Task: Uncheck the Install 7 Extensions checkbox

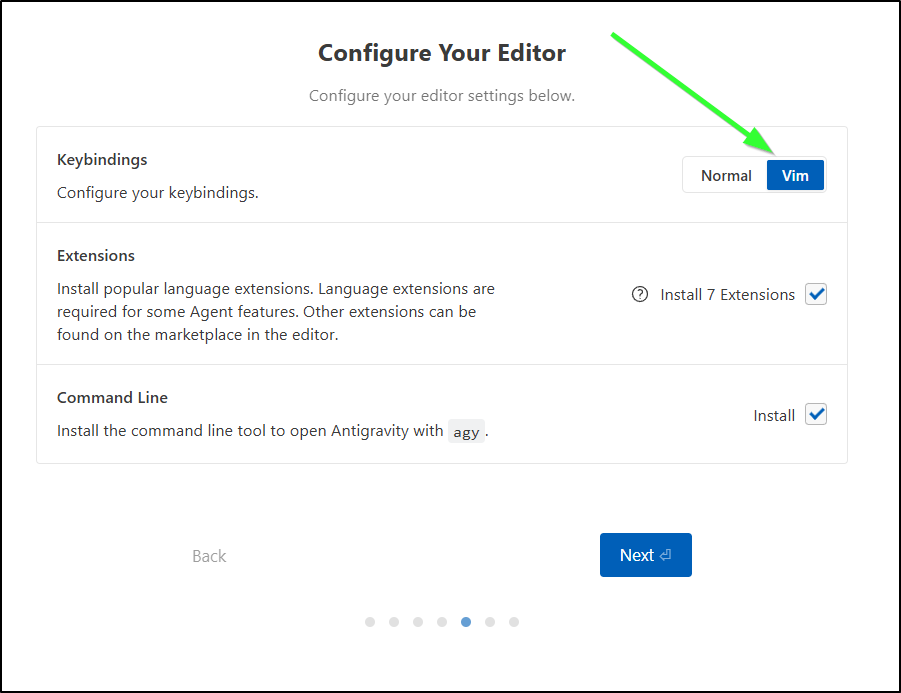Action: click(816, 294)
